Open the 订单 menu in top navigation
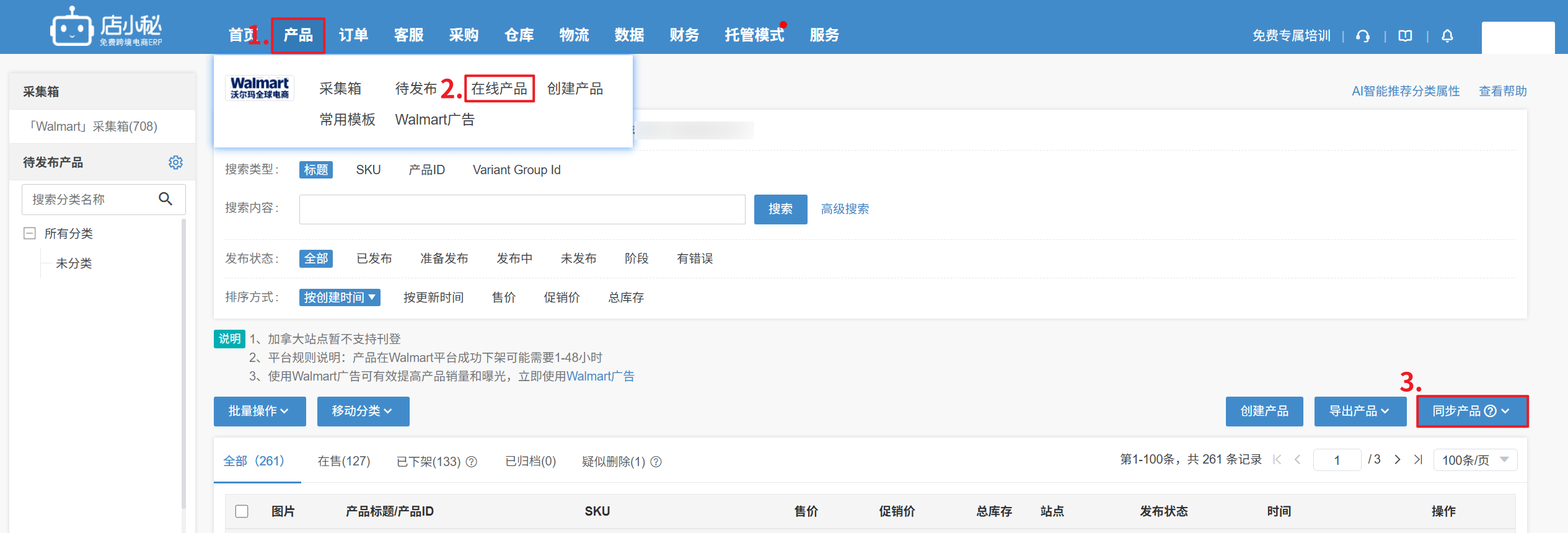This screenshot has height=533, width=1568. pyautogui.click(x=353, y=35)
